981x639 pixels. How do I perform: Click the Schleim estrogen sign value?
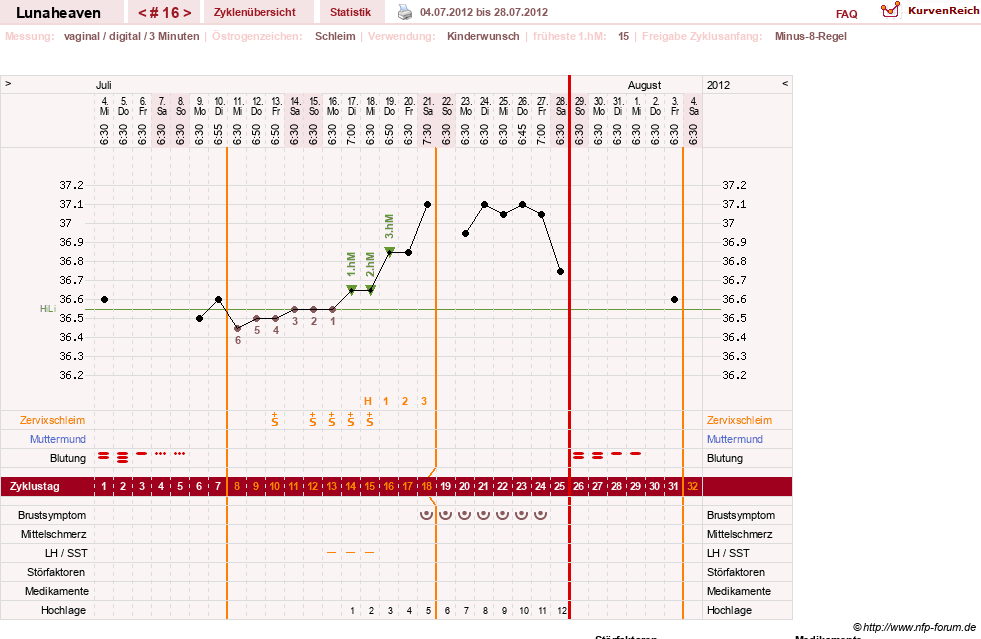335,36
